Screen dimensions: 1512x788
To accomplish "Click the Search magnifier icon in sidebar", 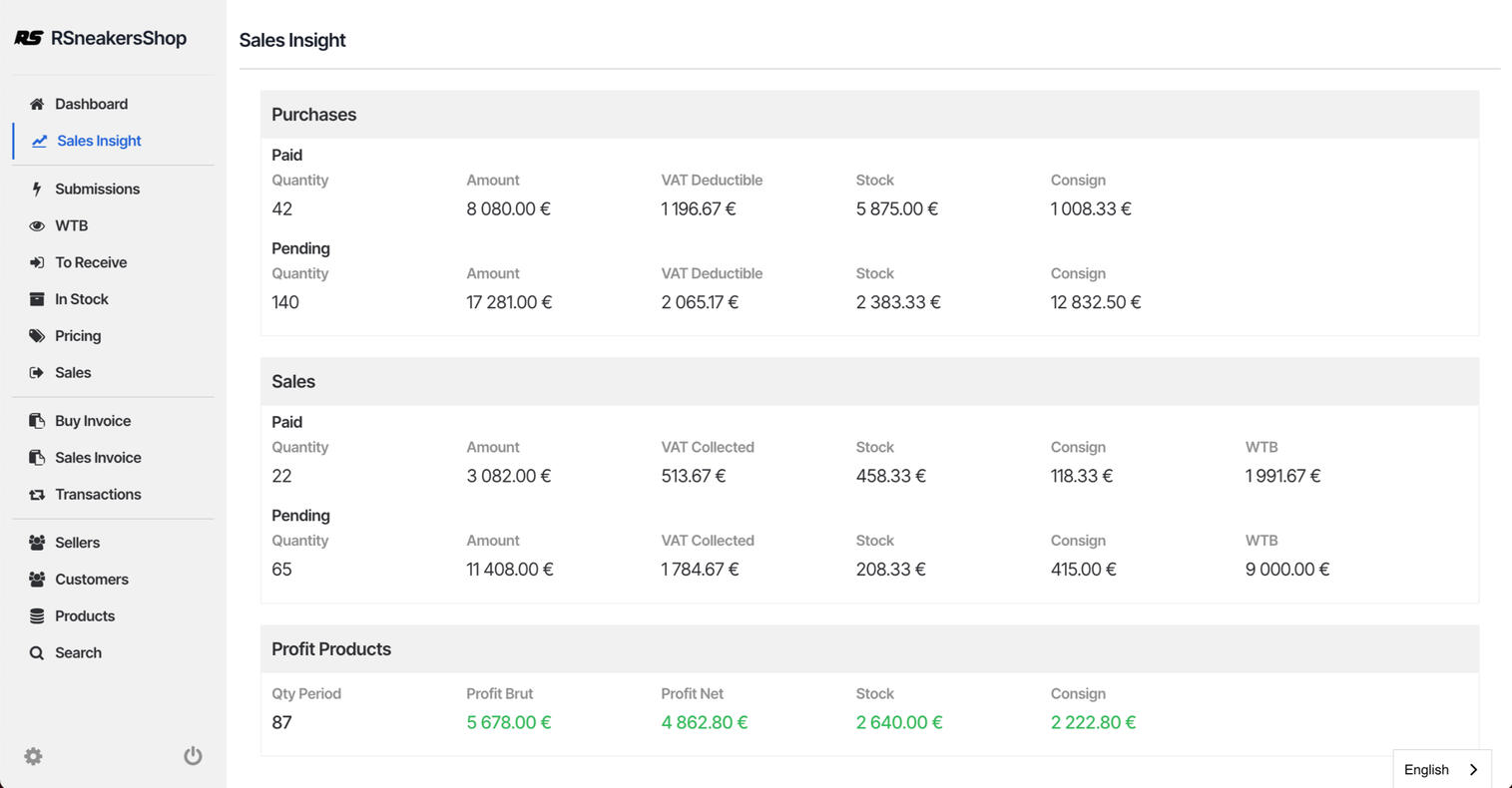I will [37, 653].
